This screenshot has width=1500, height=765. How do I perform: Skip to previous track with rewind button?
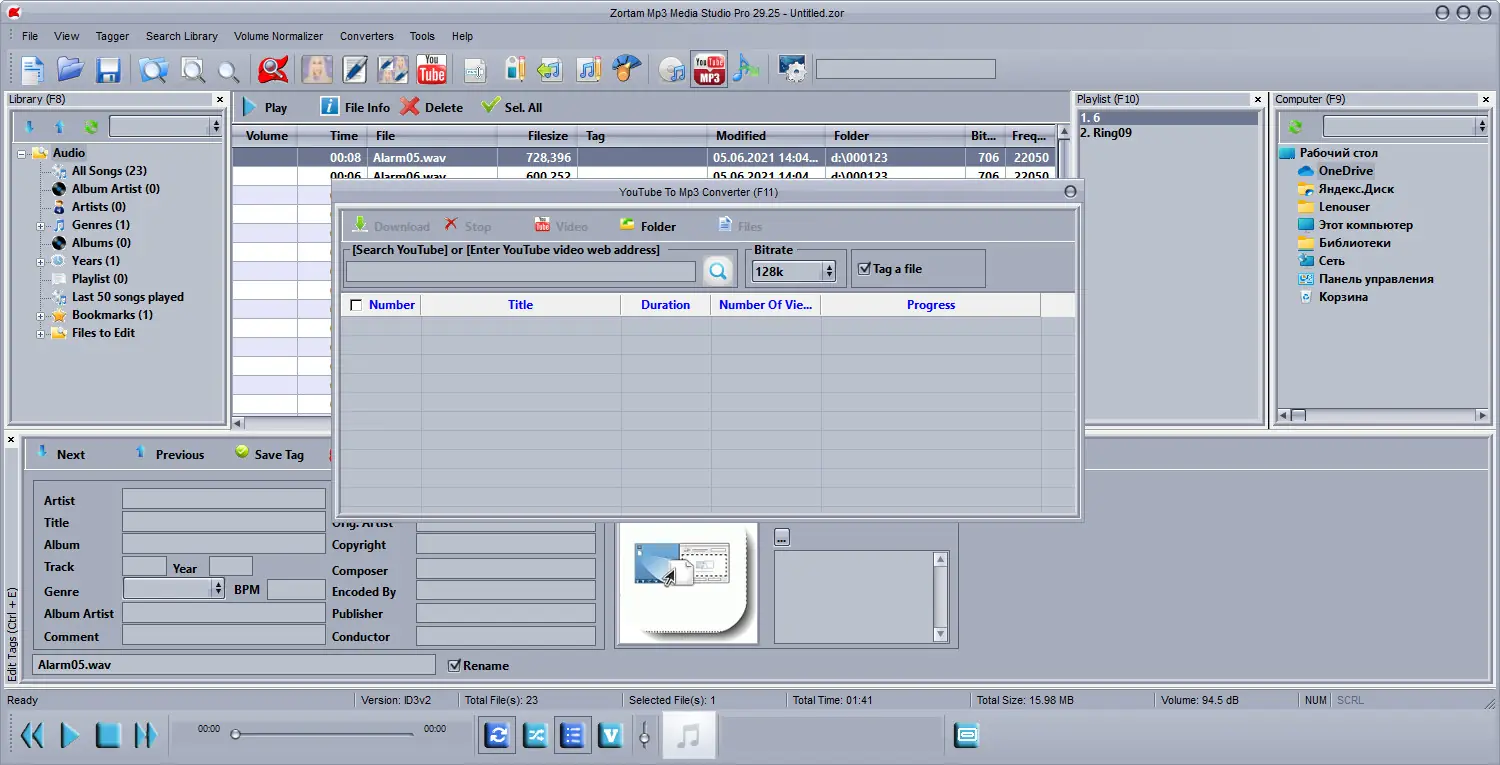point(32,736)
